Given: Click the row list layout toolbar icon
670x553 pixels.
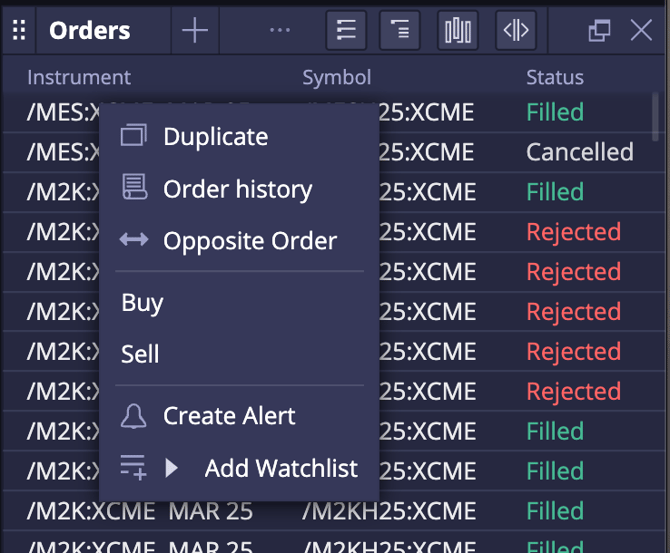Looking at the screenshot, I should click(346, 30).
